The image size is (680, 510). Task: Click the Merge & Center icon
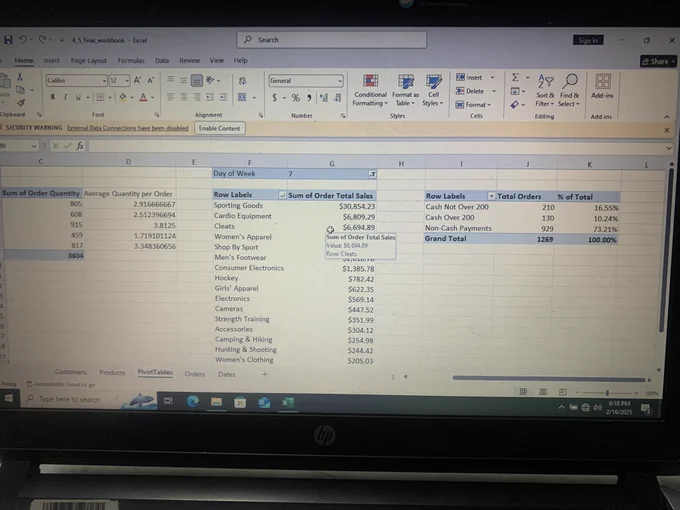click(x=242, y=97)
